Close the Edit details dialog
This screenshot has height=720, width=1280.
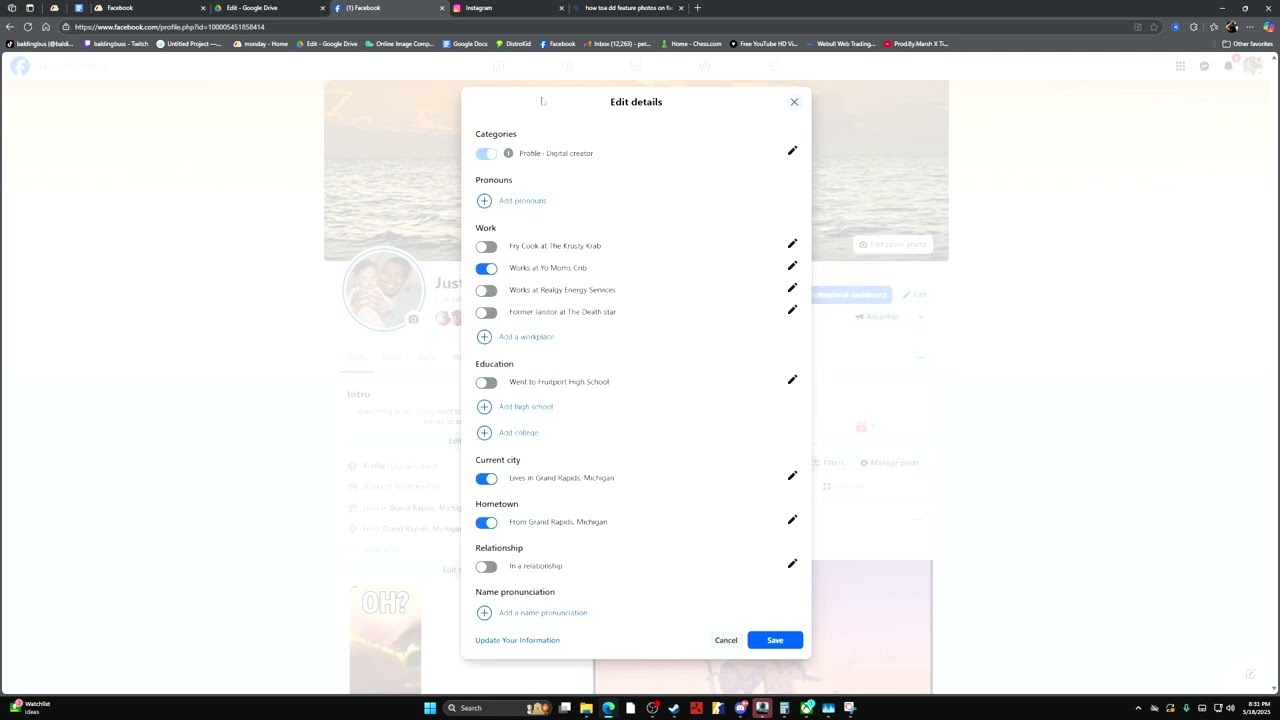point(794,102)
